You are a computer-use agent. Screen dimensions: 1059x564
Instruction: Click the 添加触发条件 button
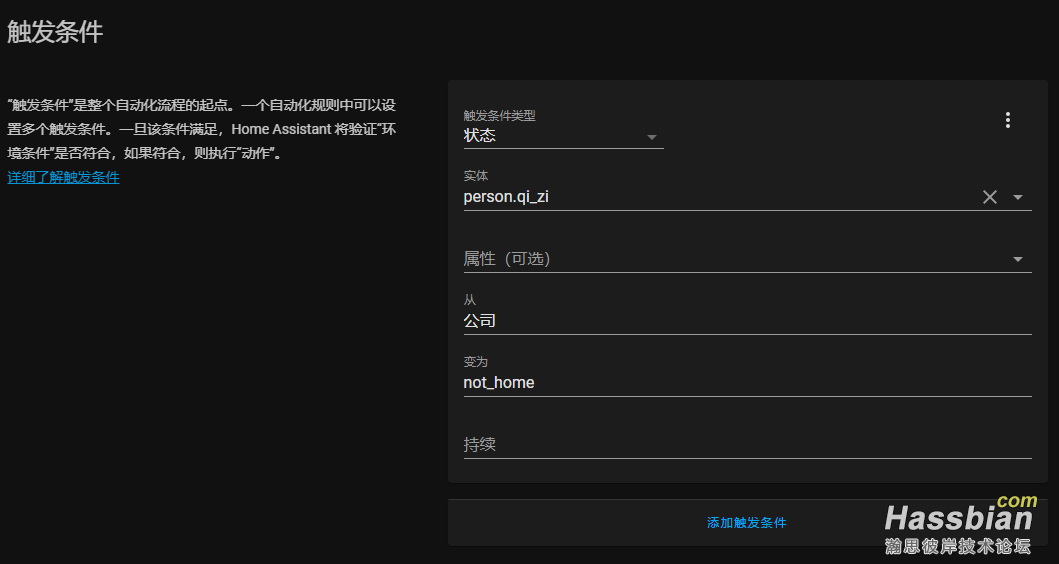746,522
